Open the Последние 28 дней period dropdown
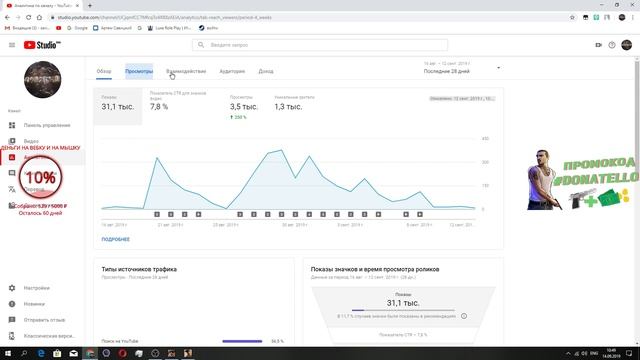640x360 pixels. point(462,68)
